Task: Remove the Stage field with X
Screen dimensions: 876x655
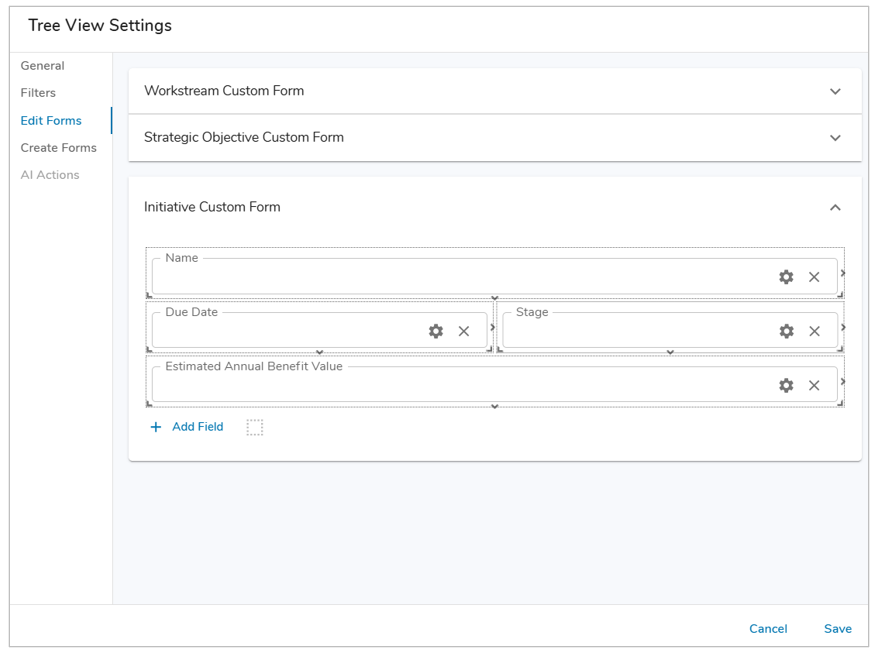Action: [x=814, y=331]
